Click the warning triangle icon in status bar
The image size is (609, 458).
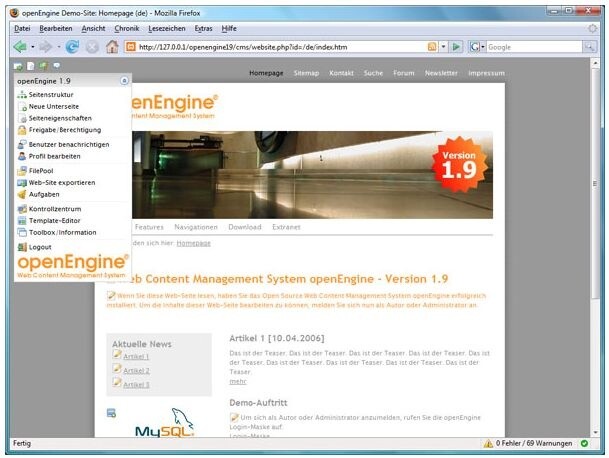pos(488,443)
